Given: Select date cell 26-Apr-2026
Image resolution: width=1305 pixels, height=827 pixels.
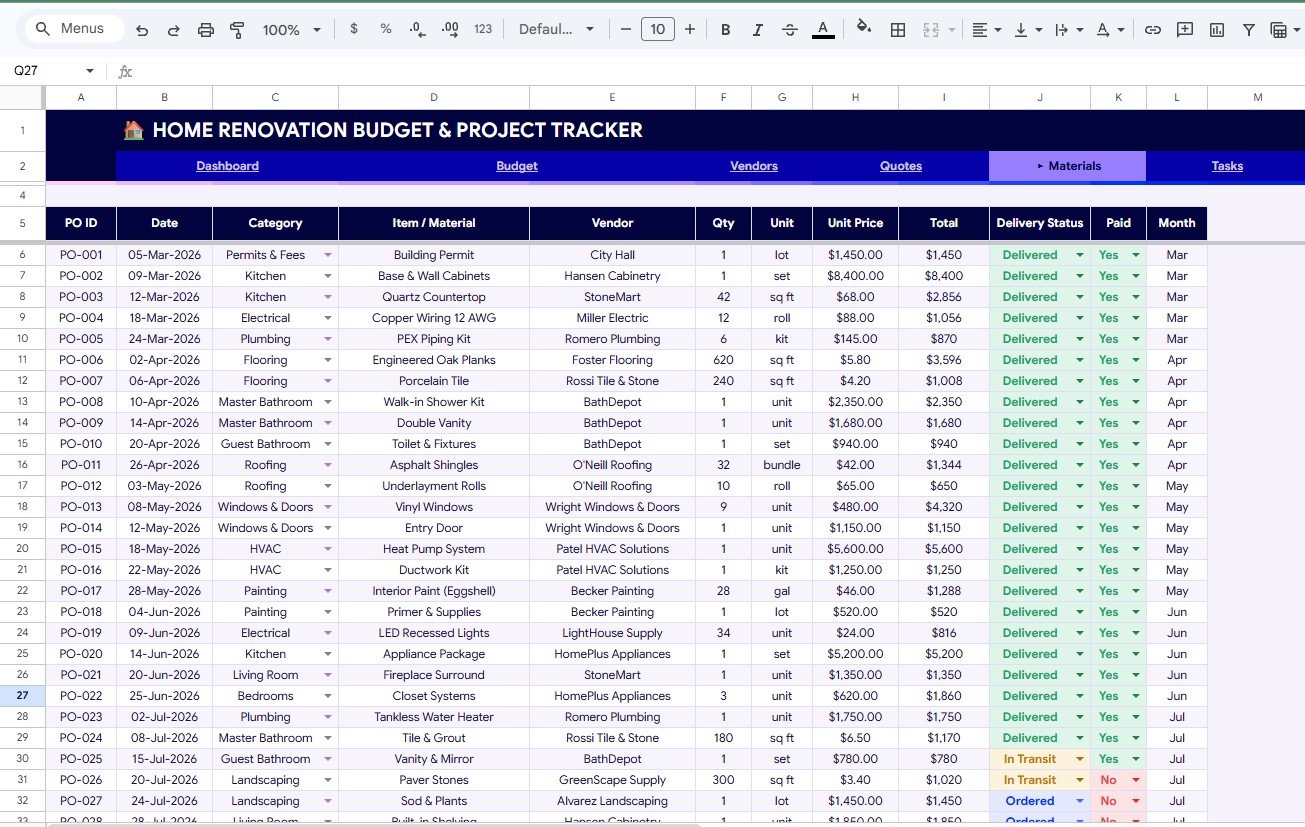Looking at the screenshot, I should point(164,465).
